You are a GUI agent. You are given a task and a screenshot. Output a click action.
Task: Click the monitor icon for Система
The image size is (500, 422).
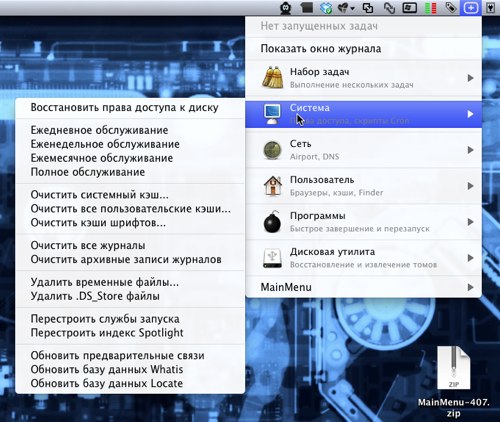tap(272, 114)
